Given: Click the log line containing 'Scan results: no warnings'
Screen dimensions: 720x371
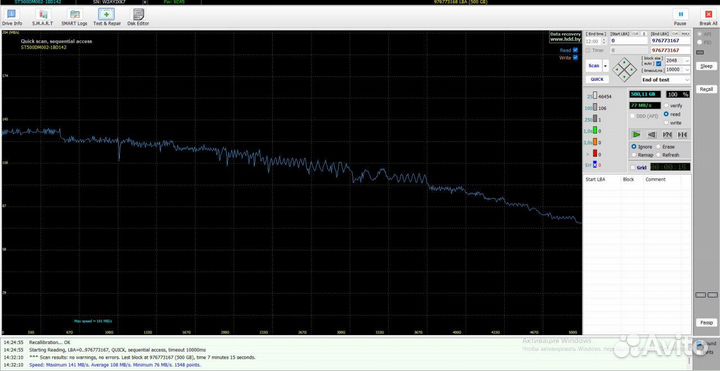Looking at the screenshot, I should 142,357.
